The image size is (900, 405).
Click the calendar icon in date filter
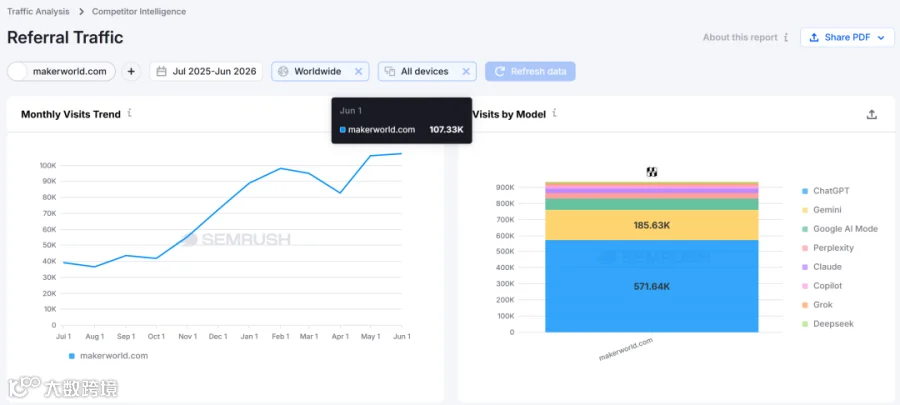[162, 72]
